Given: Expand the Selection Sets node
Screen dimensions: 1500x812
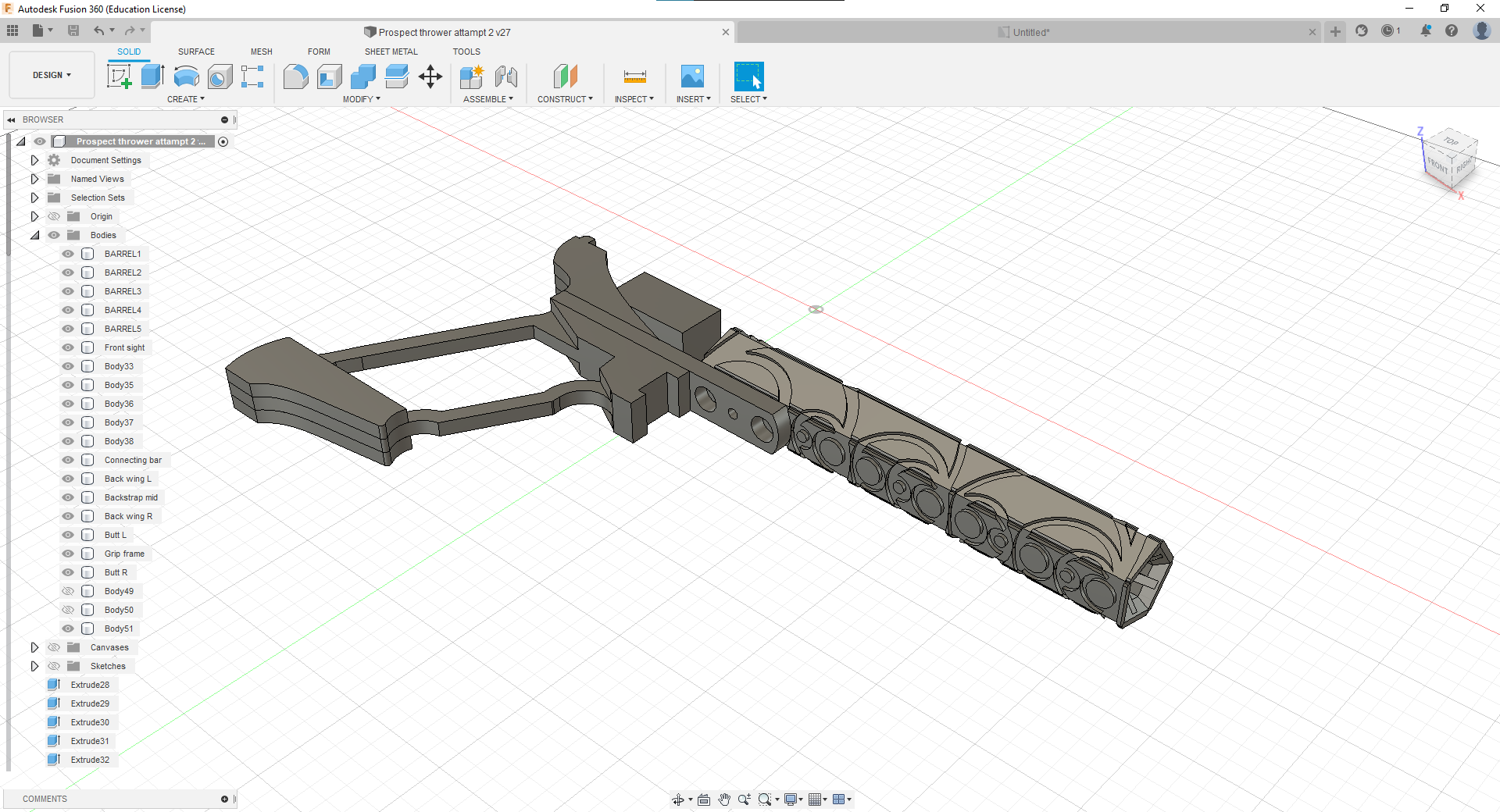Looking at the screenshot, I should tap(34, 198).
